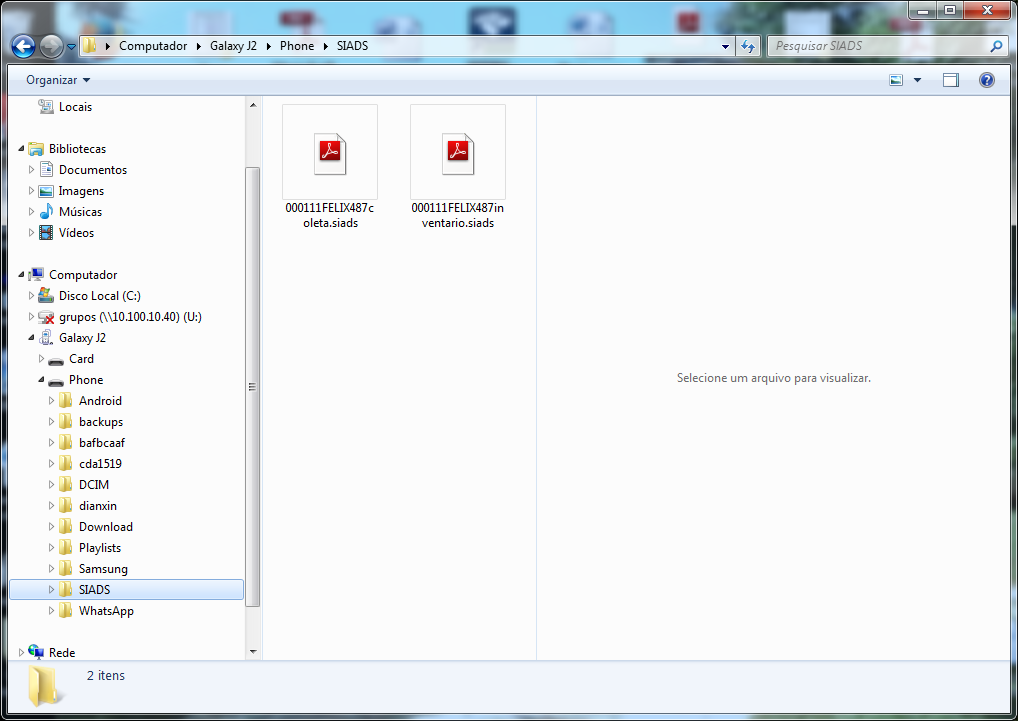Open view options dropdown arrow
Viewport: 1024px width, 721px height.
point(917,80)
